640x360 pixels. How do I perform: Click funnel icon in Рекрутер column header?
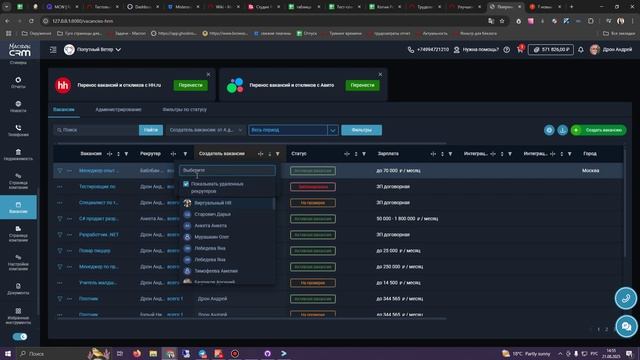point(185,154)
